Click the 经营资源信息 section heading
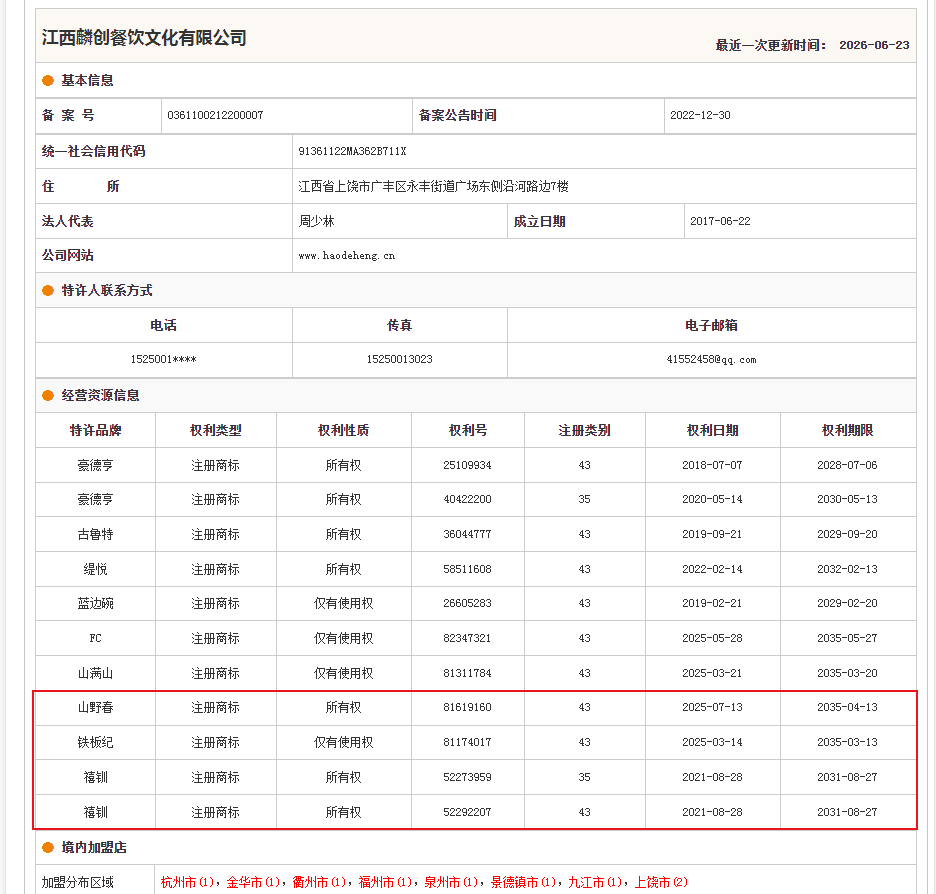Screen dimensions: 936x894 (100, 396)
